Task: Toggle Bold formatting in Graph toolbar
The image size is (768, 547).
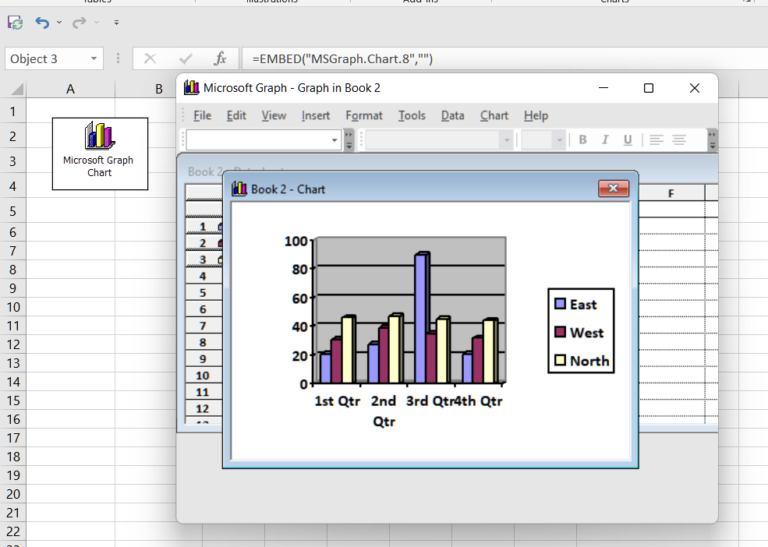Action: pos(582,140)
